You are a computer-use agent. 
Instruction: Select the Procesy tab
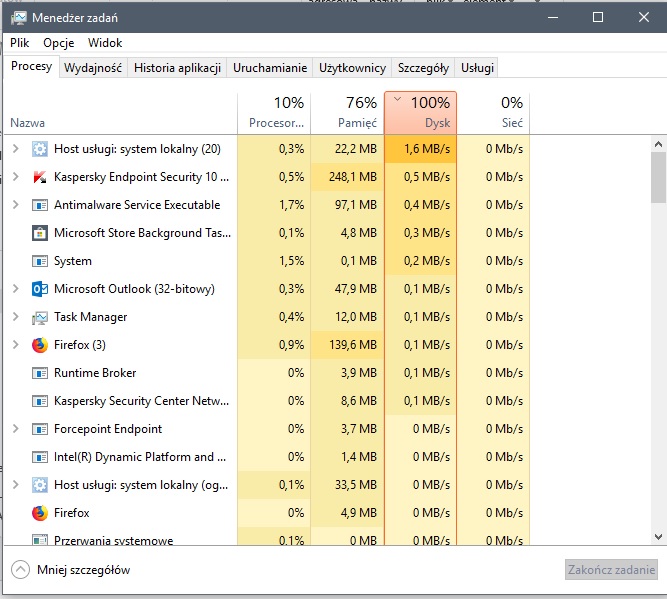pyautogui.click(x=31, y=66)
